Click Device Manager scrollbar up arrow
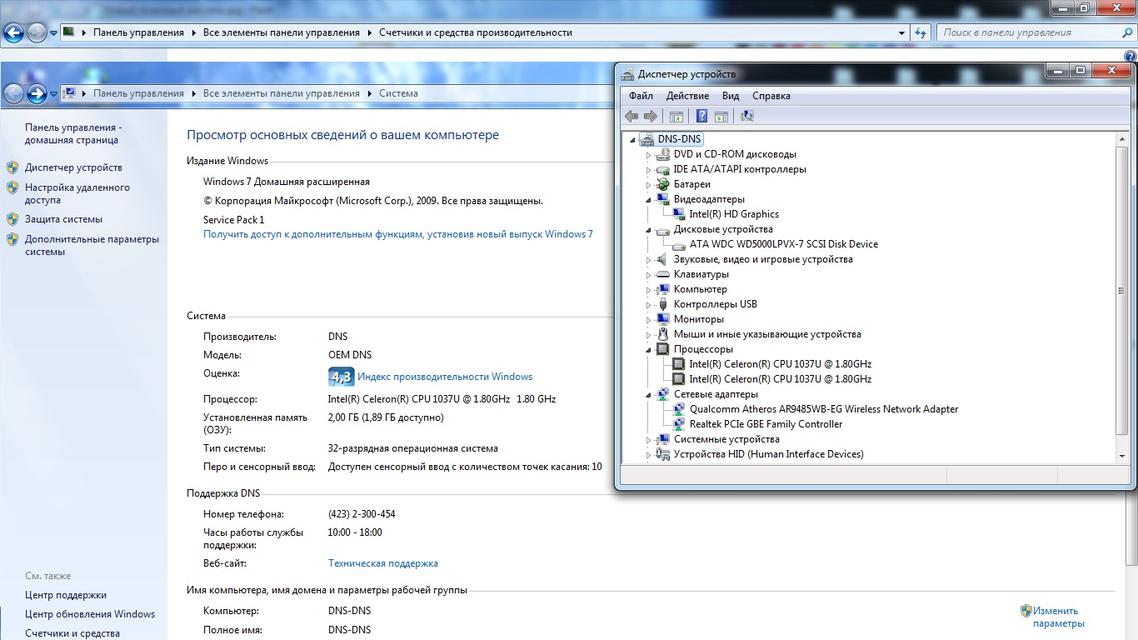Screen dimensions: 1138x640 tap(1122, 139)
